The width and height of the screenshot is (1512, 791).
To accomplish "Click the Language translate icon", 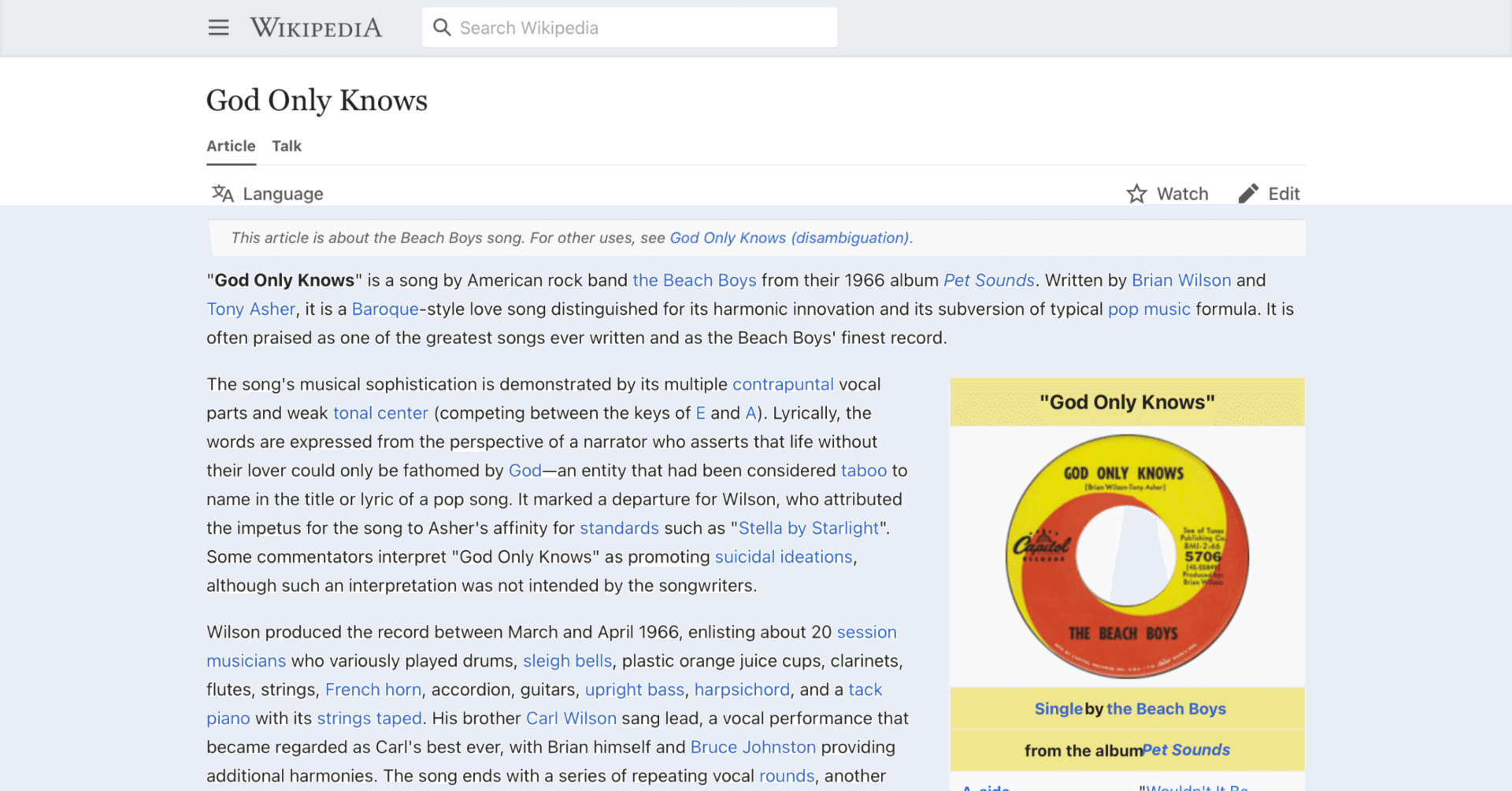I will pos(223,194).
